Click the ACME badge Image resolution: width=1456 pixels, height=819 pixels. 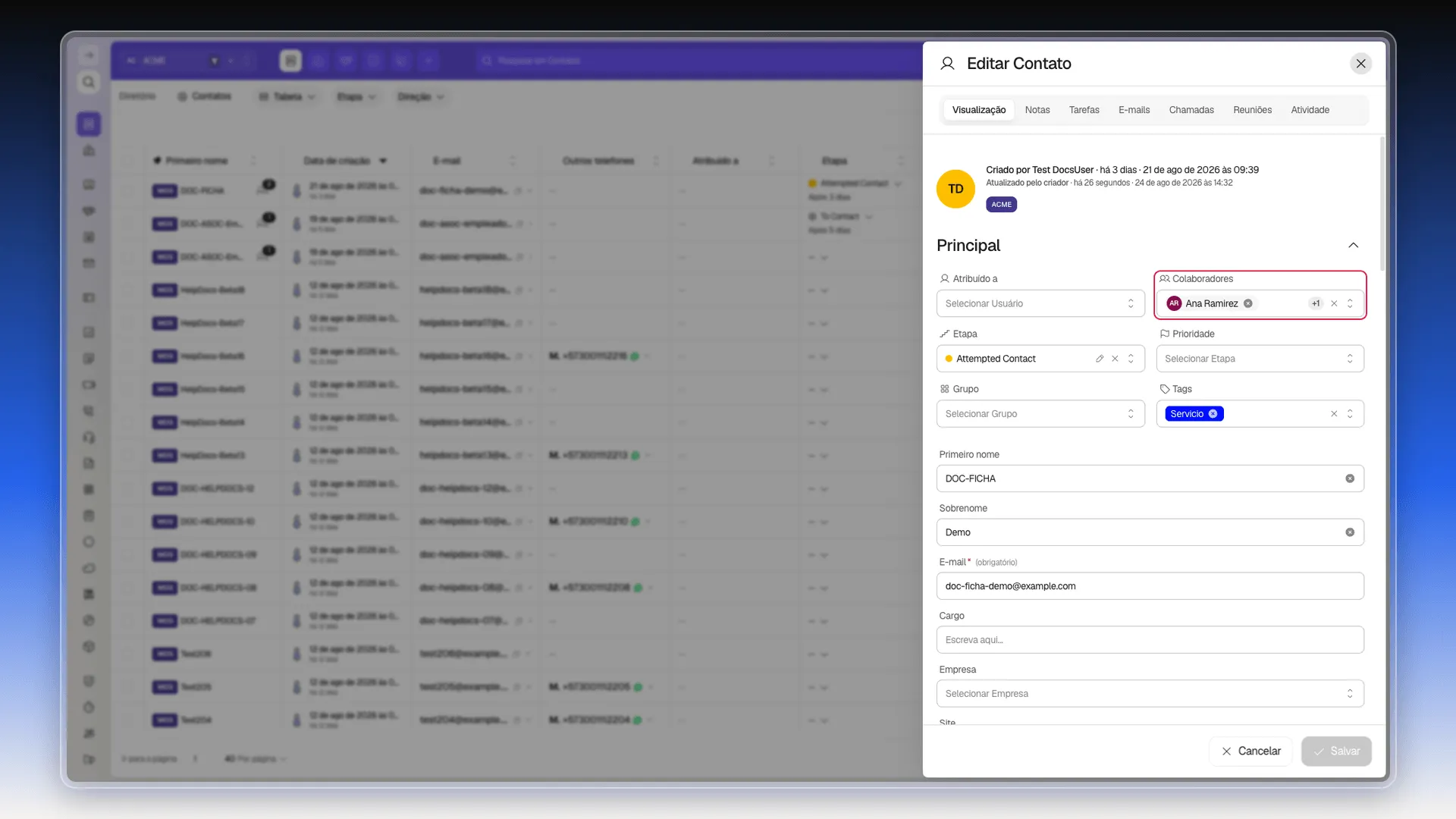[x=1001, y=205]
